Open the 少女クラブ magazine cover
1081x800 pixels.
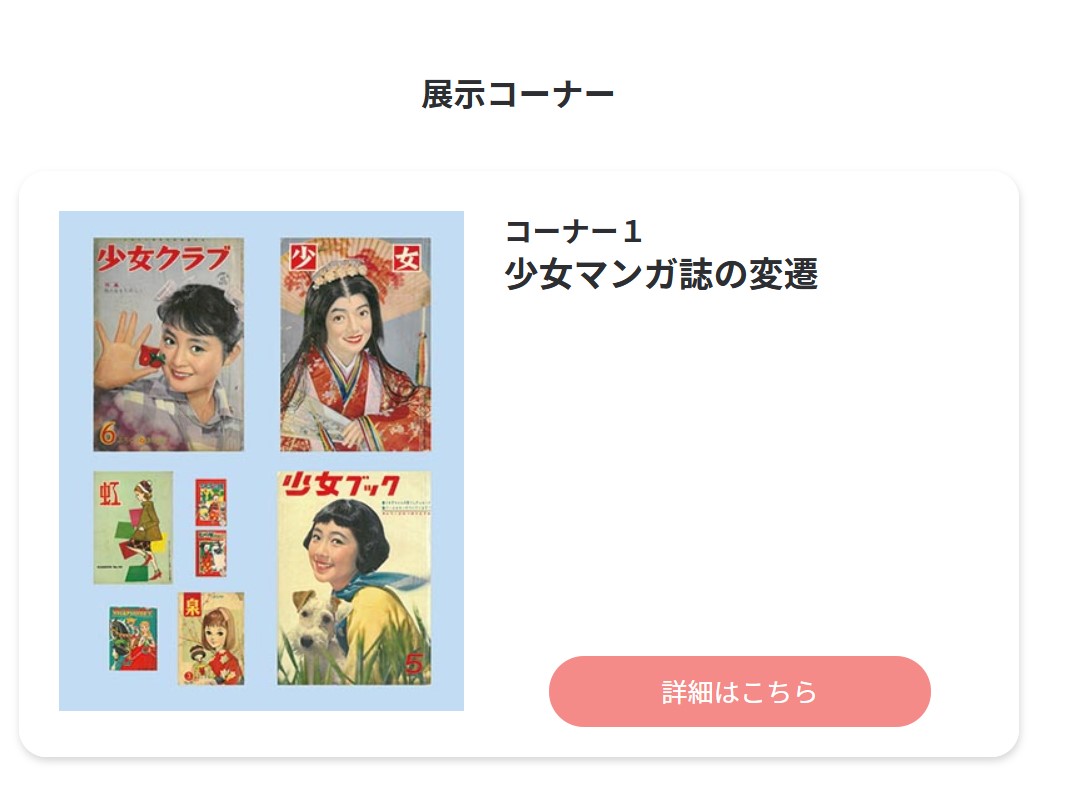pos(168,344)
